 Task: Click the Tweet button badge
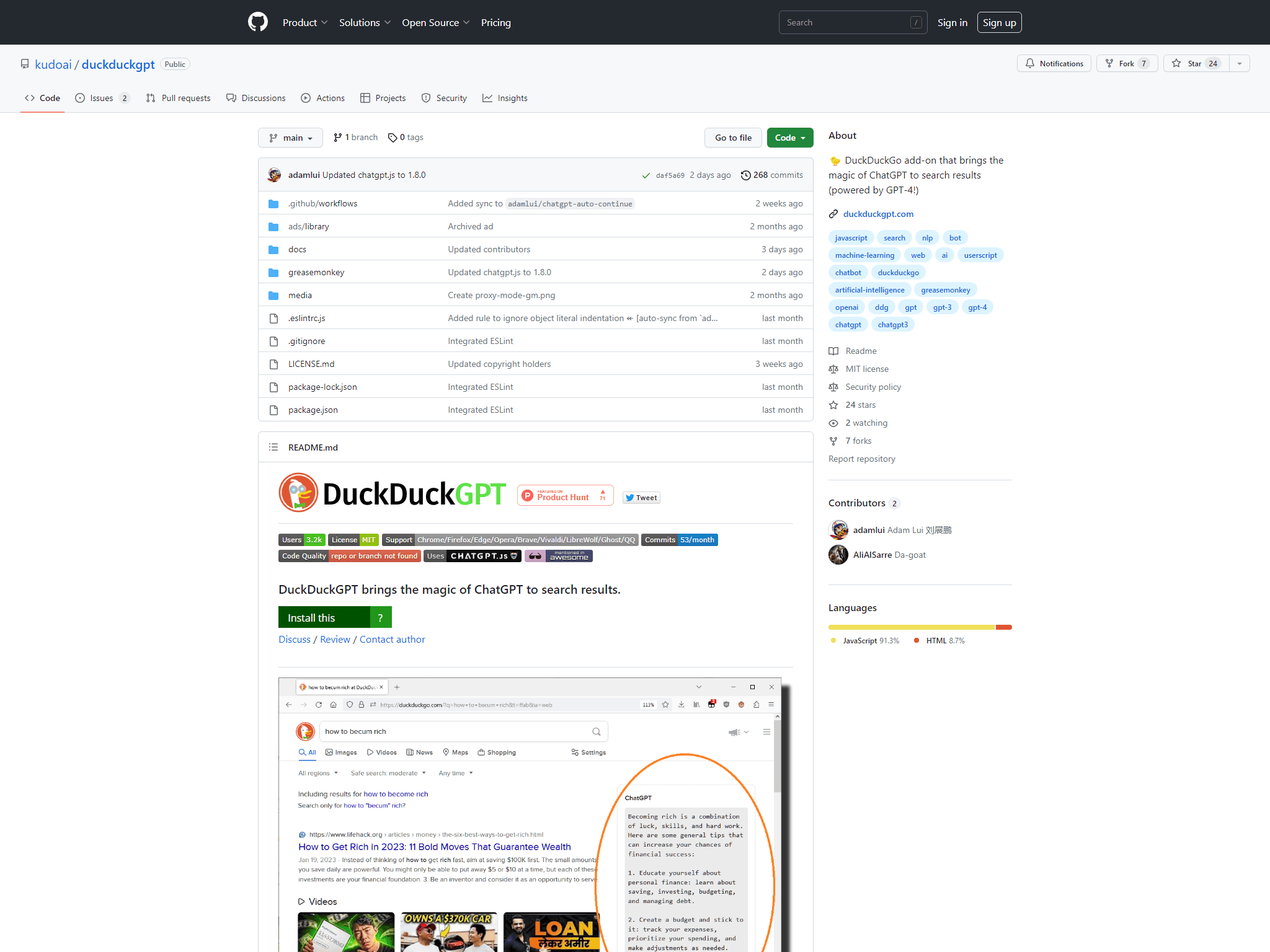click(x=641, y=498)
